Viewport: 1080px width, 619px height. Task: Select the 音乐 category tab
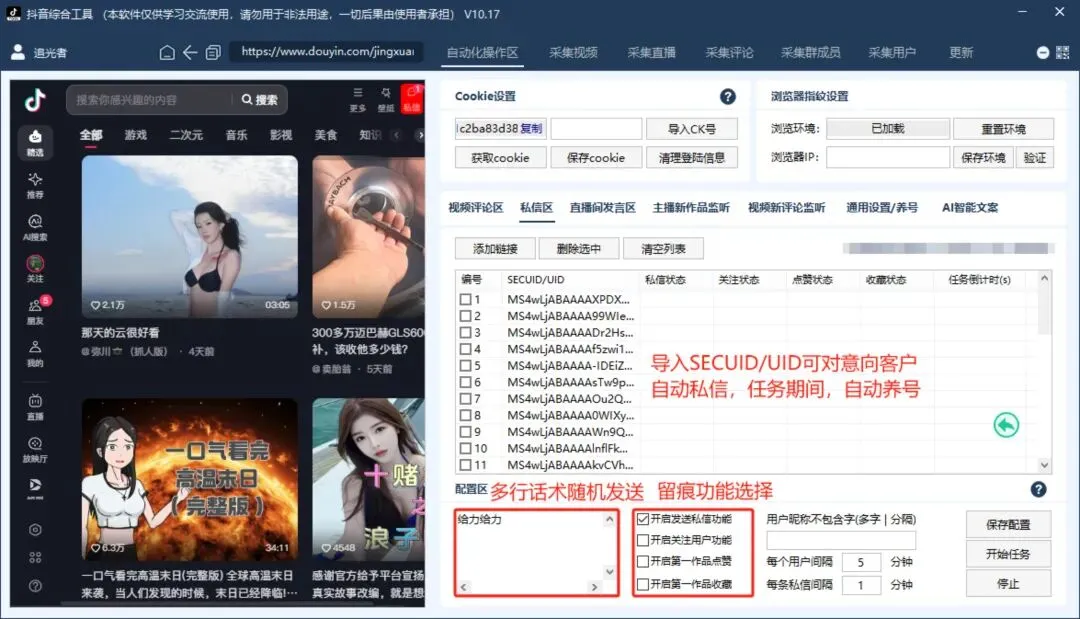click(x=236, y=135)
